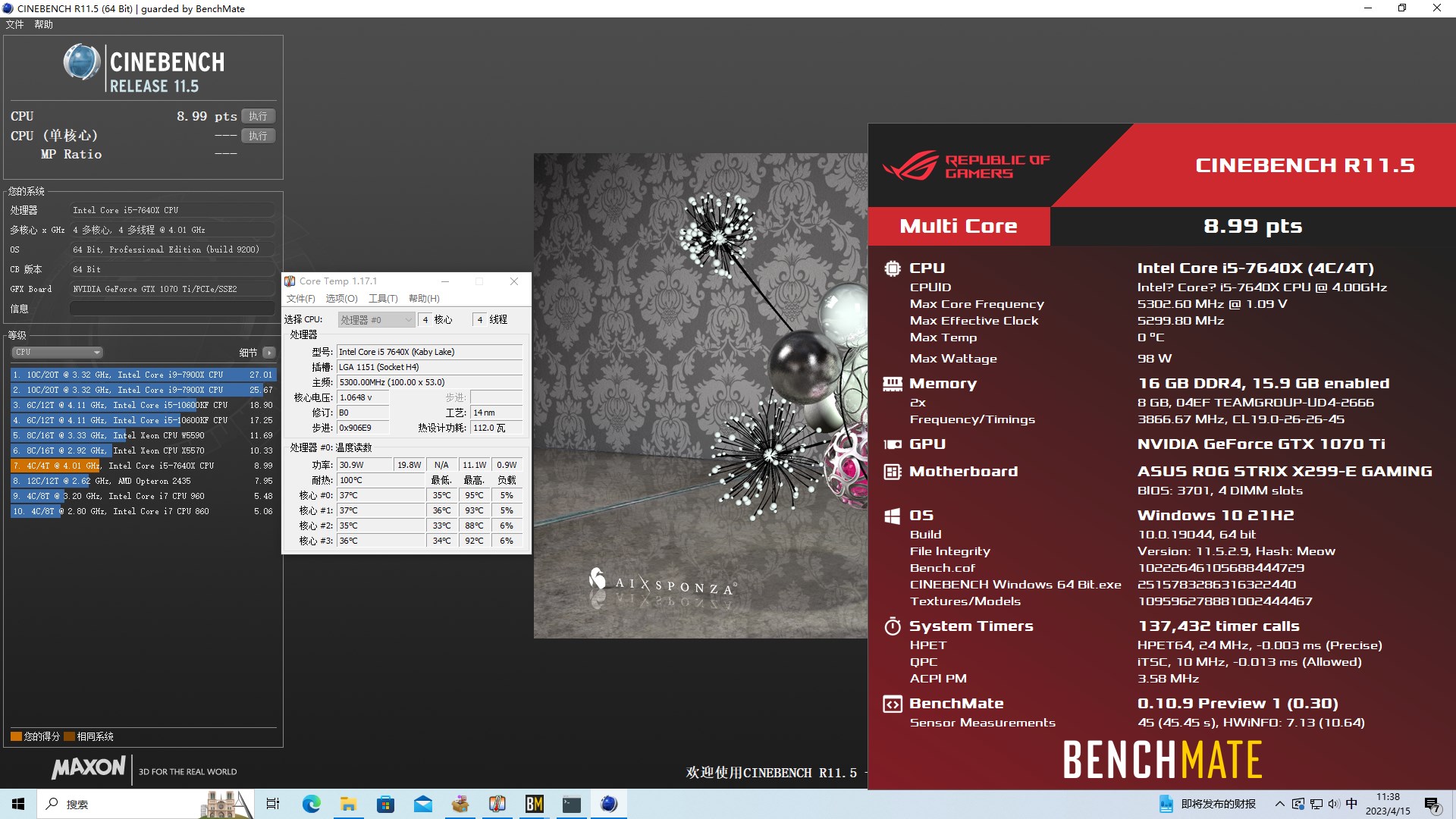Open the taskbar clock and calendar

coord(1388,804)
